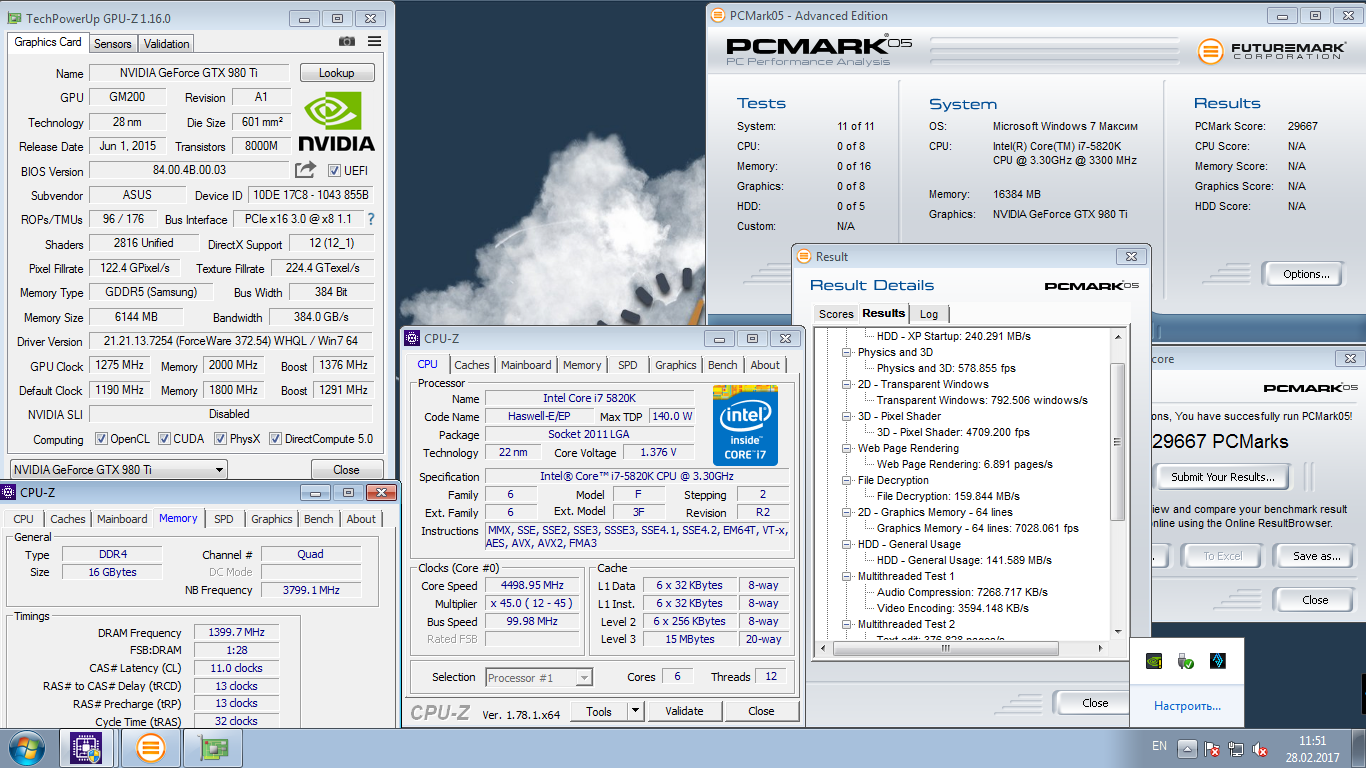Open the Action Center flag icon
This screenshot has height=768, width=1366.
coord(1211,748)
